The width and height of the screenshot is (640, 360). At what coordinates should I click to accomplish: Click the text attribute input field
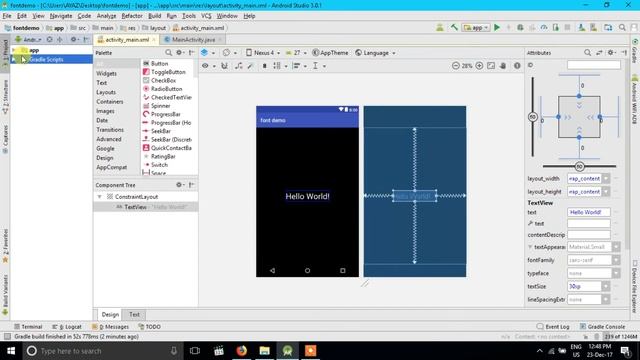click(x=589, y=212)
